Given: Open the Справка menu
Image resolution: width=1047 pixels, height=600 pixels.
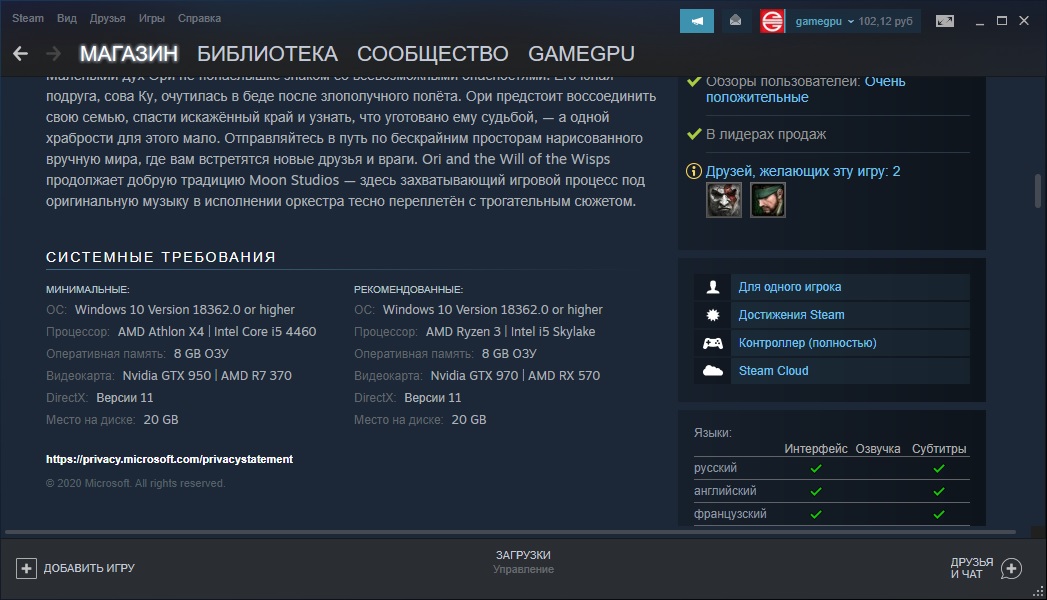Looking at the screenshot, I should coord(199,18).
